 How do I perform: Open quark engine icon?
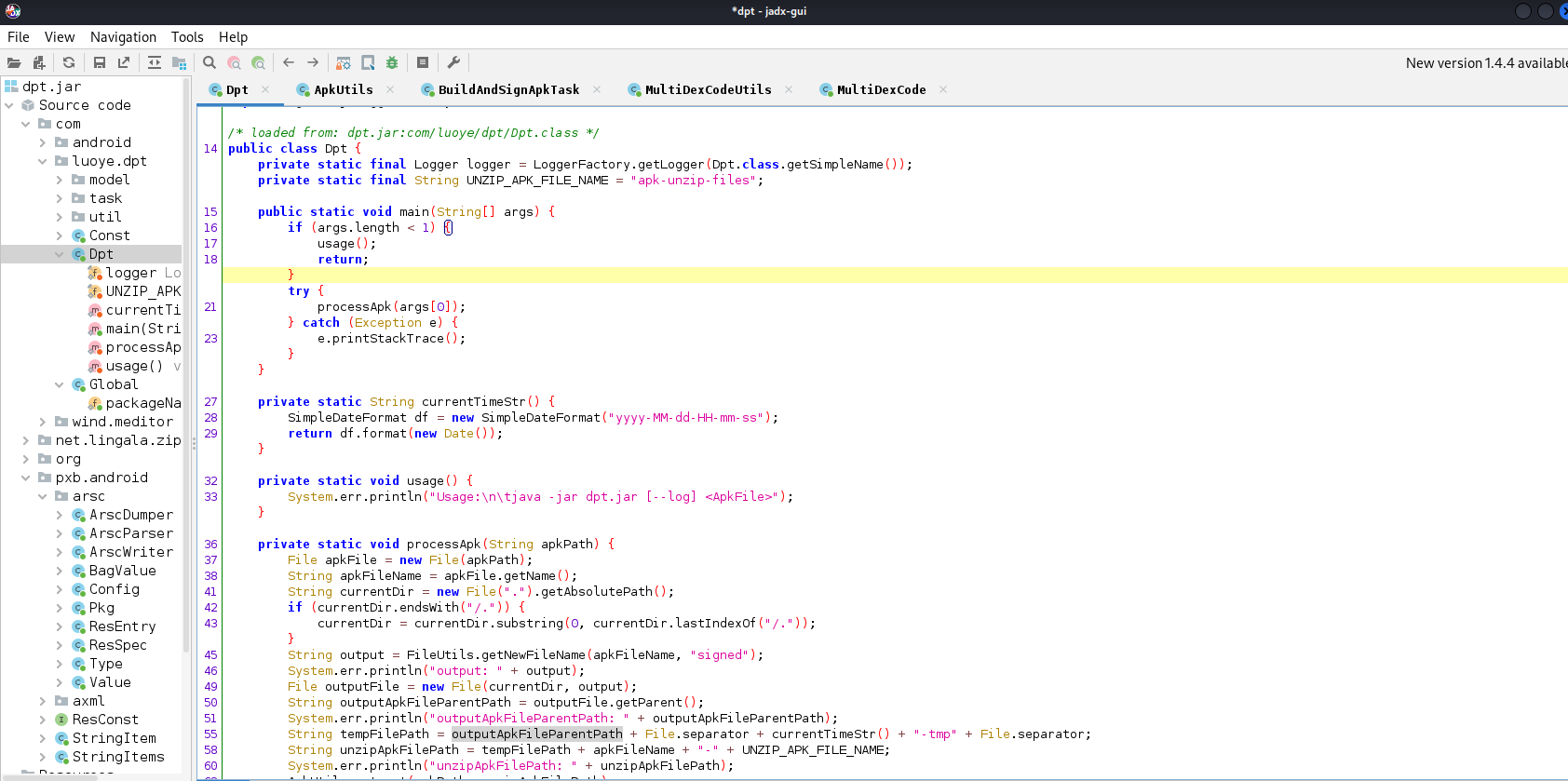point(368,62)
